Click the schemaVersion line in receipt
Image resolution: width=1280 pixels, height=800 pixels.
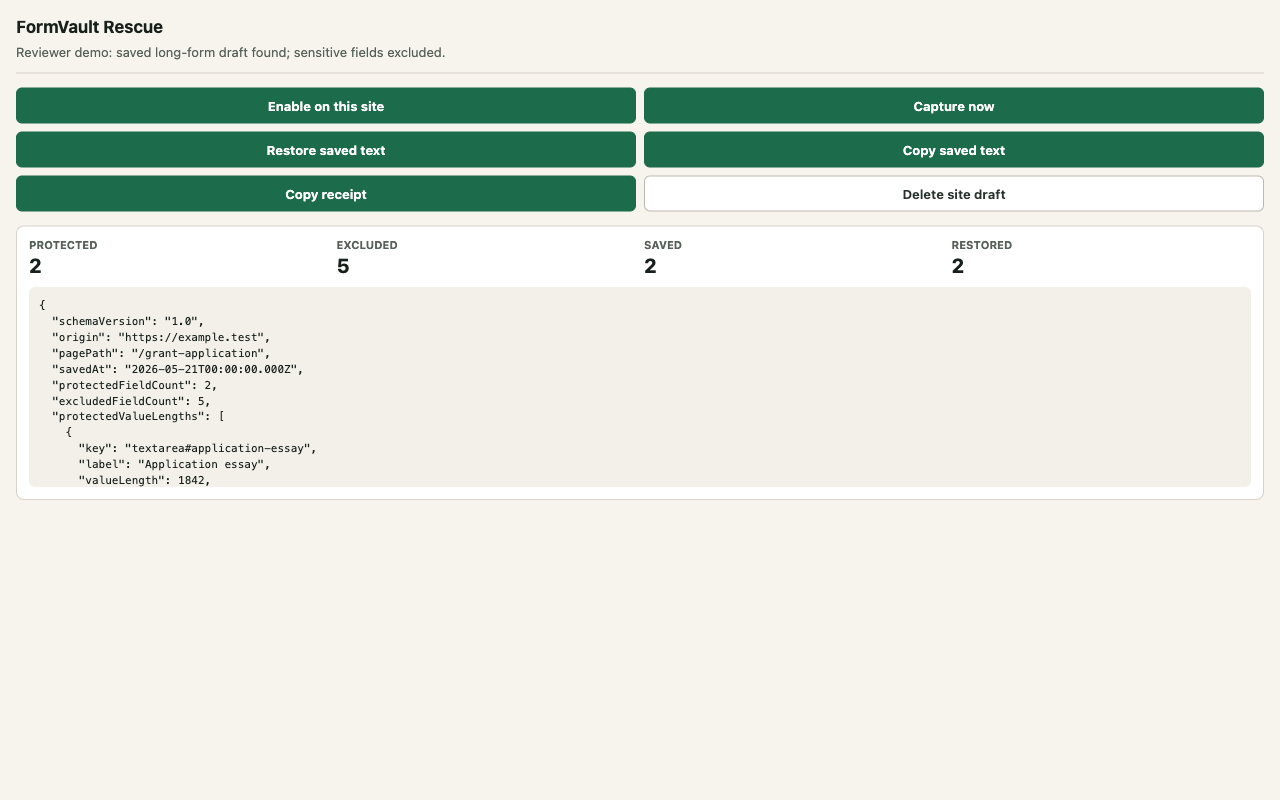coord(128,321)
